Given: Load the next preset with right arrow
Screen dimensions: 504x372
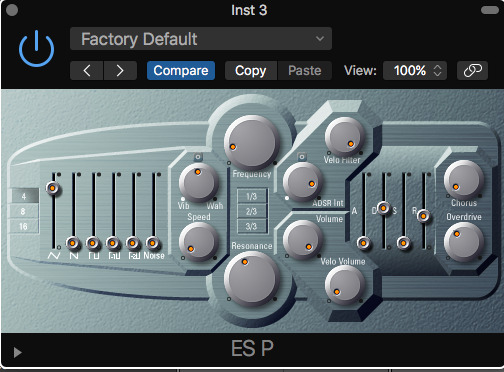Looking at the screenshot, I should coord(120,70).
